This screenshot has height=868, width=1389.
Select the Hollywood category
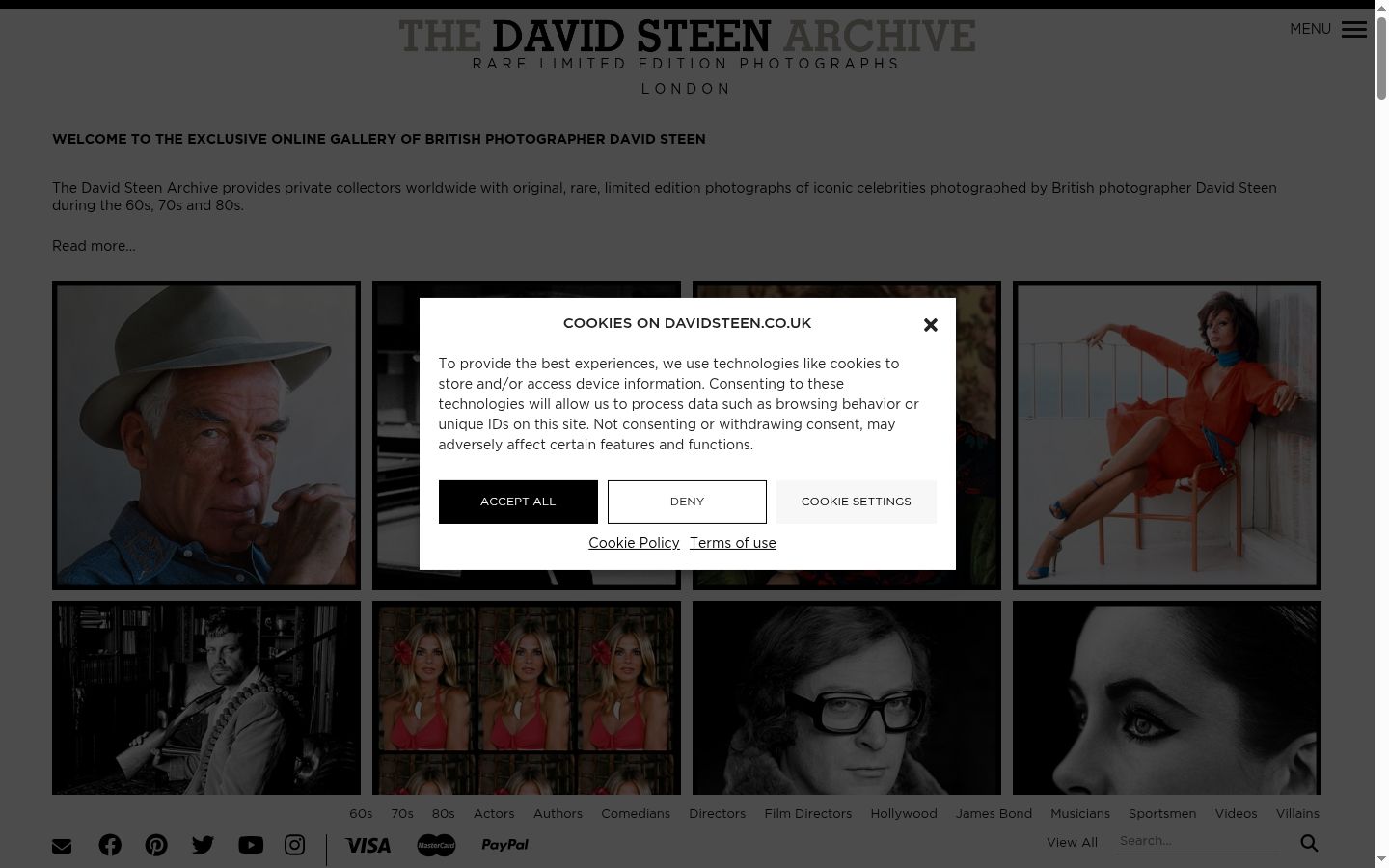(x=904, y=814)
